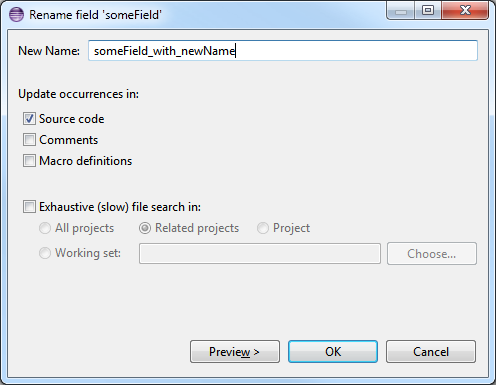Cancel the rename dialog

pyautogui.click(x=431, y=352)
